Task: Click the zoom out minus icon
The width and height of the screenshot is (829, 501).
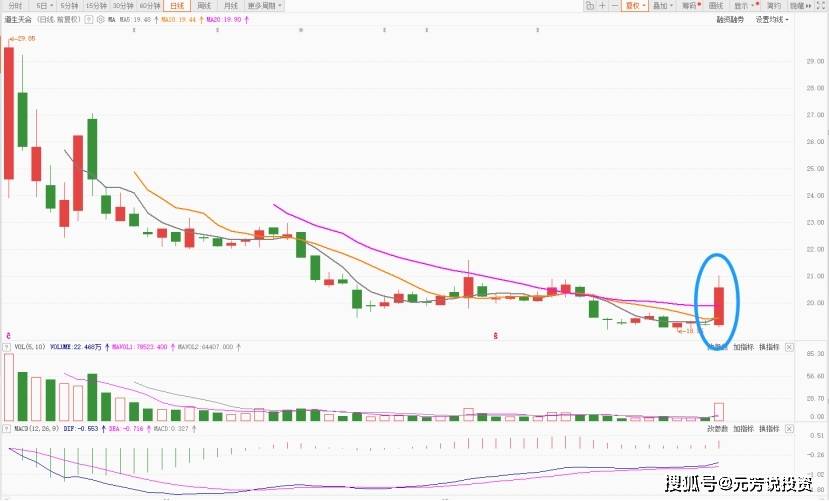Action: (x=614, y=6)
